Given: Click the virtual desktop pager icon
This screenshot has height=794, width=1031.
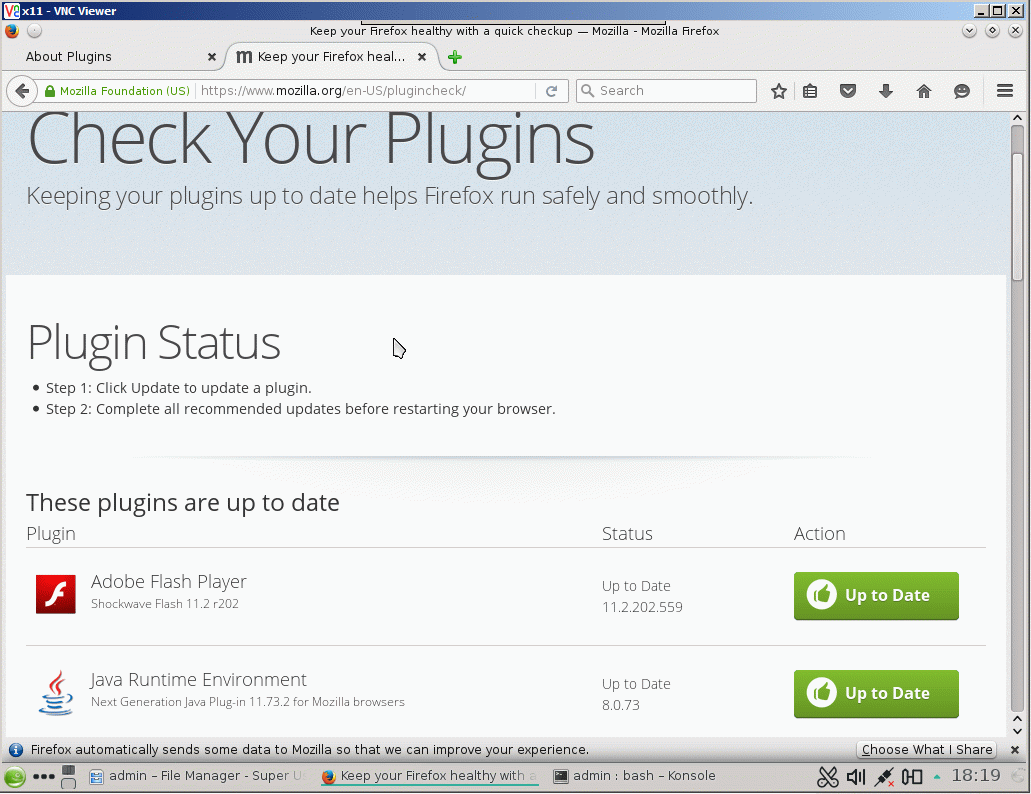Looking at the screenshot, I should 68,776.
